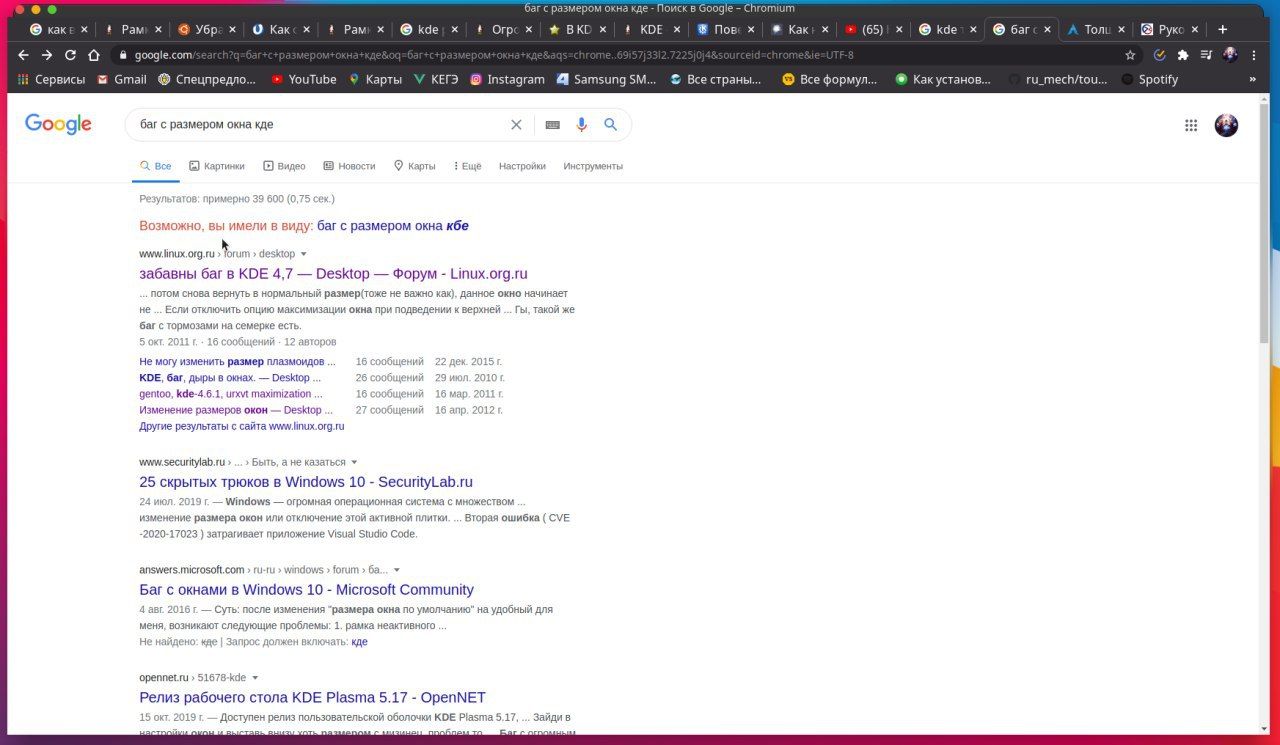
Task: Open the ru_mech/tou... bookmark
Action: (x=1057, y=79)
